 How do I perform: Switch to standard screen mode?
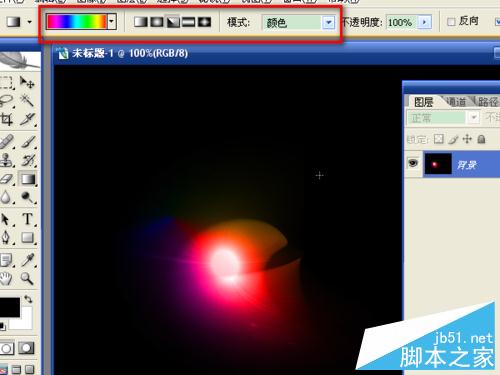(x=3, y=370)
